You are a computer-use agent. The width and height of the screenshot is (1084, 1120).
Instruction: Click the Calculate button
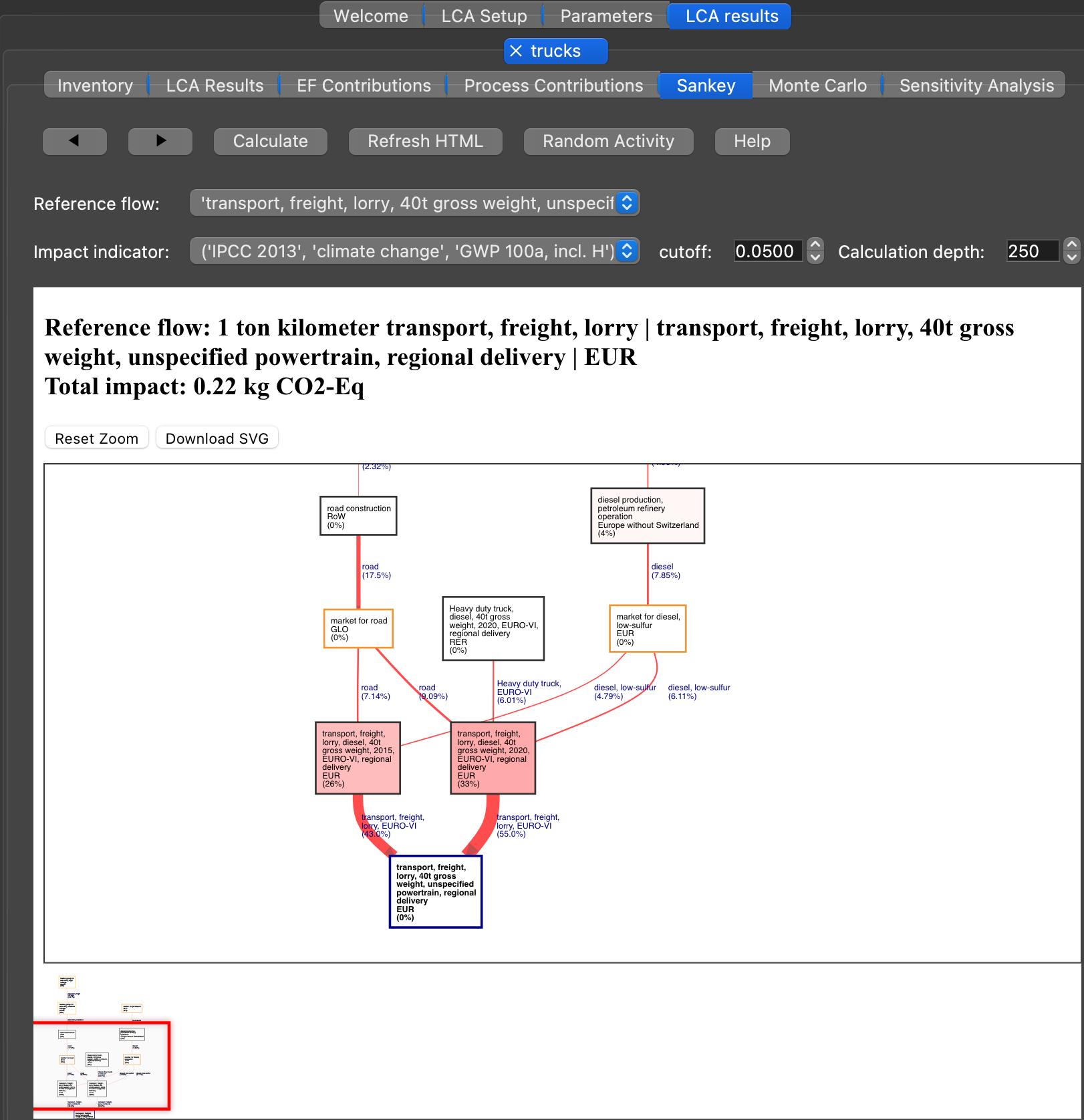click(270, 141)
